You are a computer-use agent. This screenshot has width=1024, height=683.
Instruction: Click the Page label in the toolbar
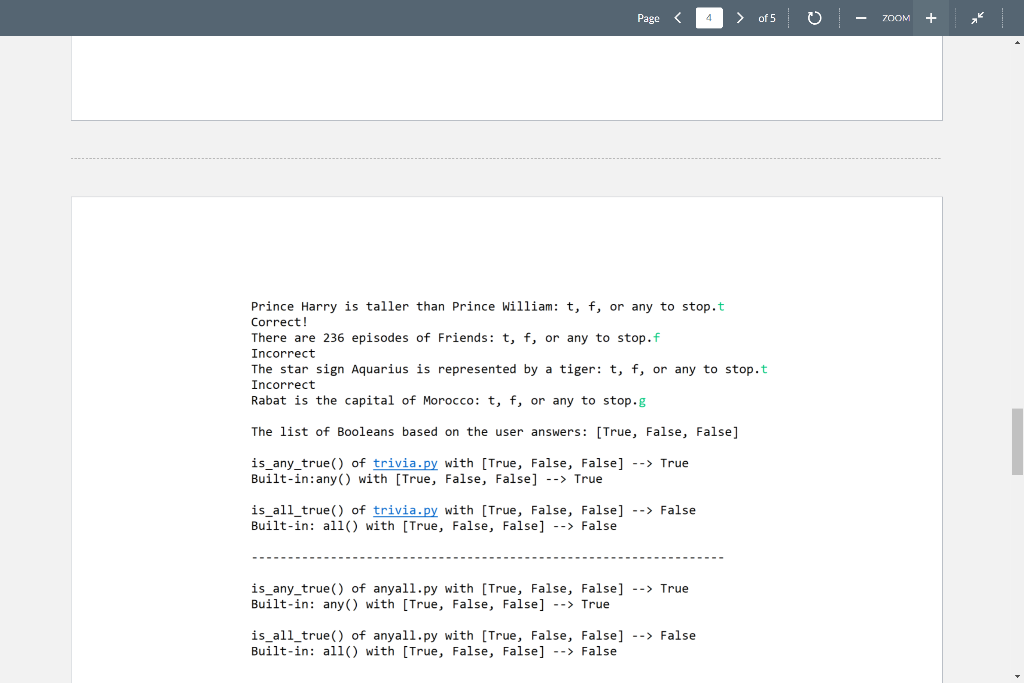(647, 18)
